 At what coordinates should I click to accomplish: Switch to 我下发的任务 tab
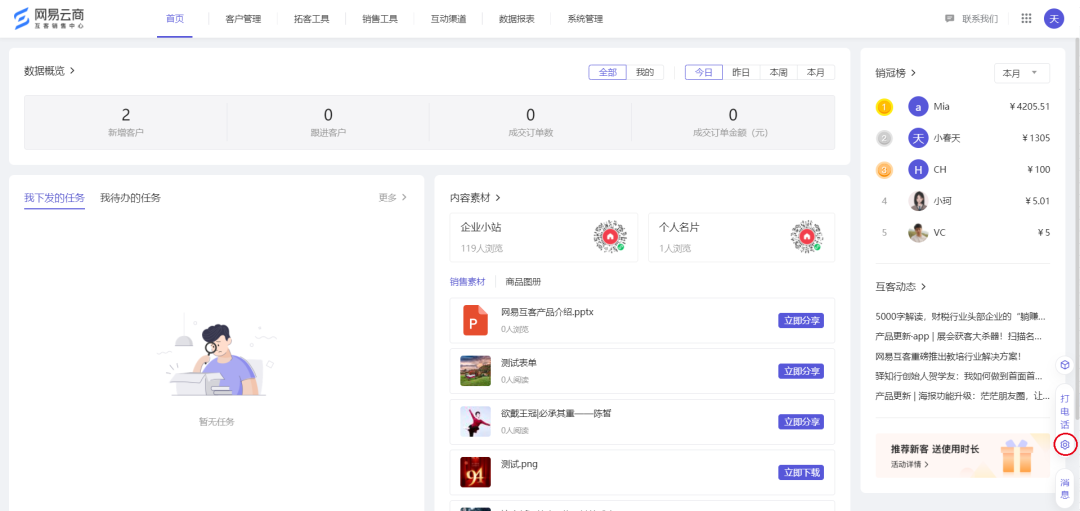point(54,198)
